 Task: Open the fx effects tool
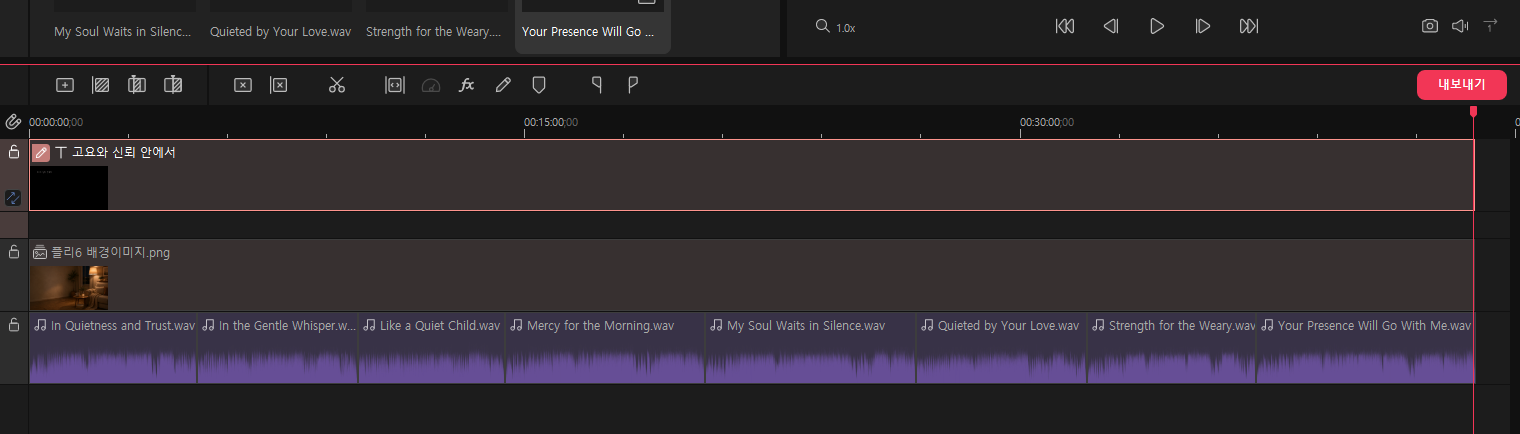[467, 85]
